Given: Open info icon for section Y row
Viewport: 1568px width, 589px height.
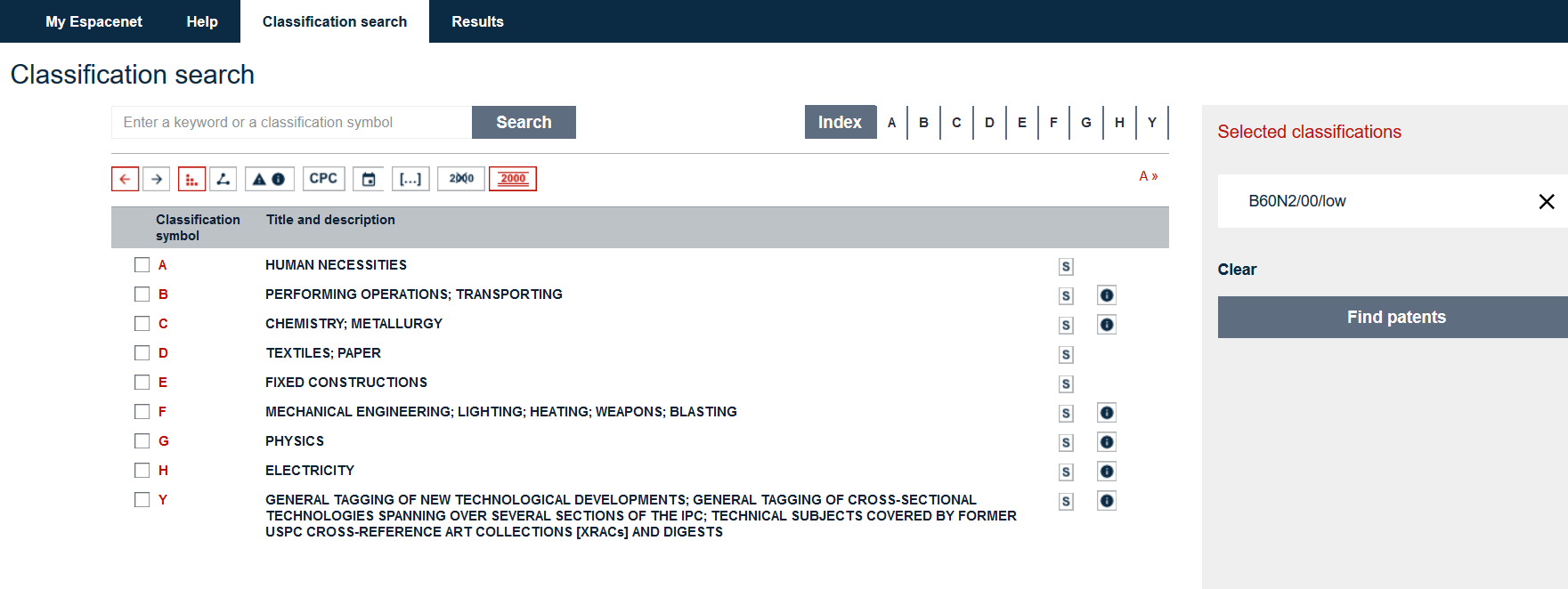Looking at the screenshot, I should [1107, 501].
